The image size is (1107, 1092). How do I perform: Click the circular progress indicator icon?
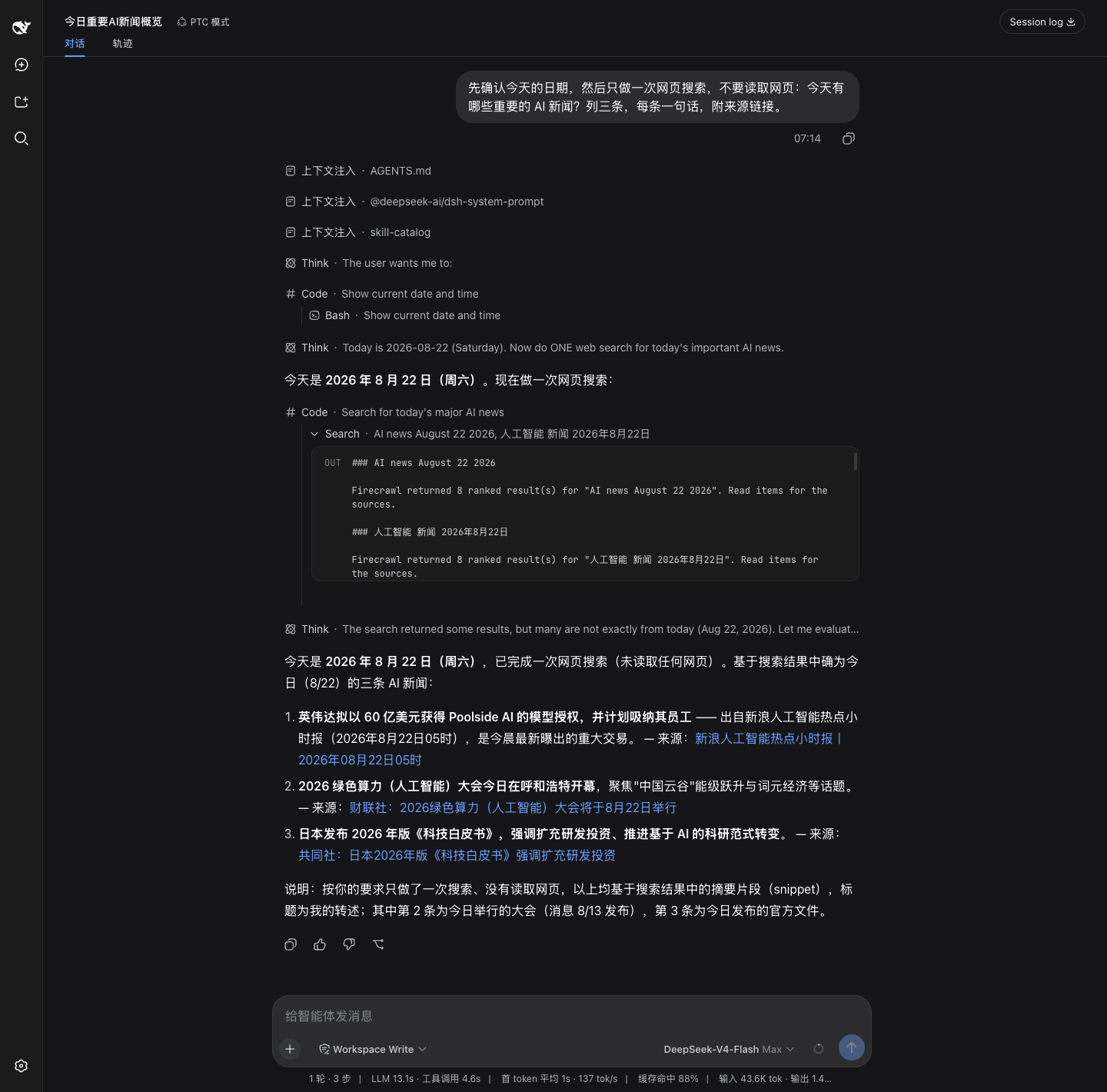coord(819,1049)
